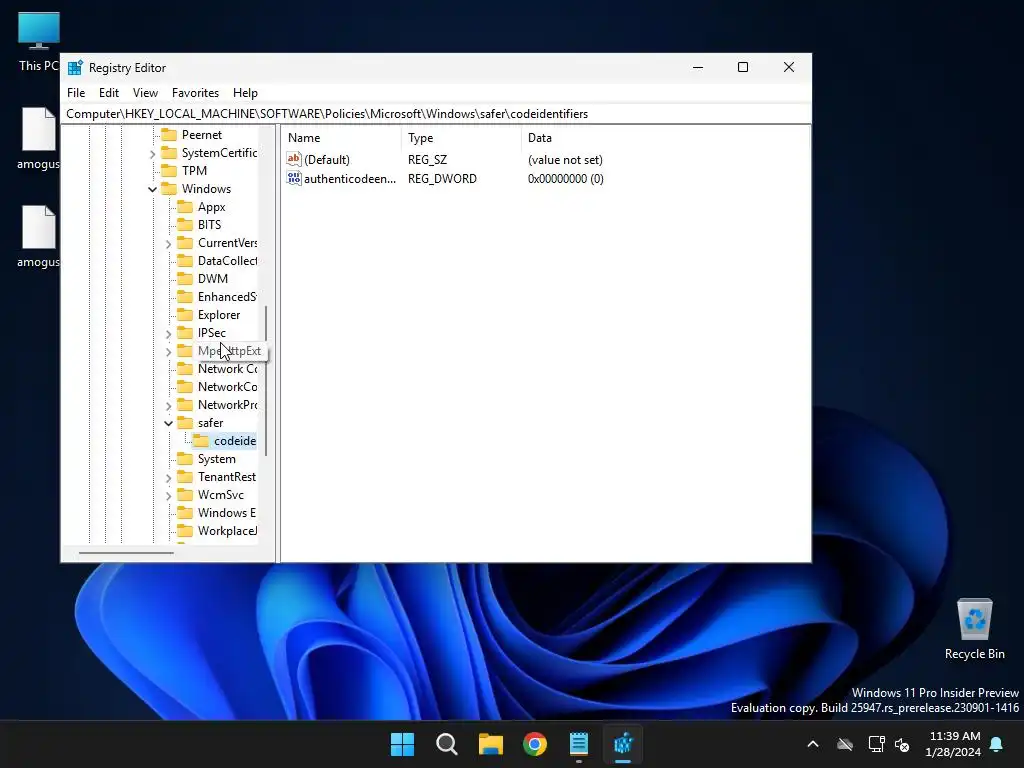Image resolution: width=1024 pixels, height=768 pixels.
Task: Open the View menu
Action: 145,93
